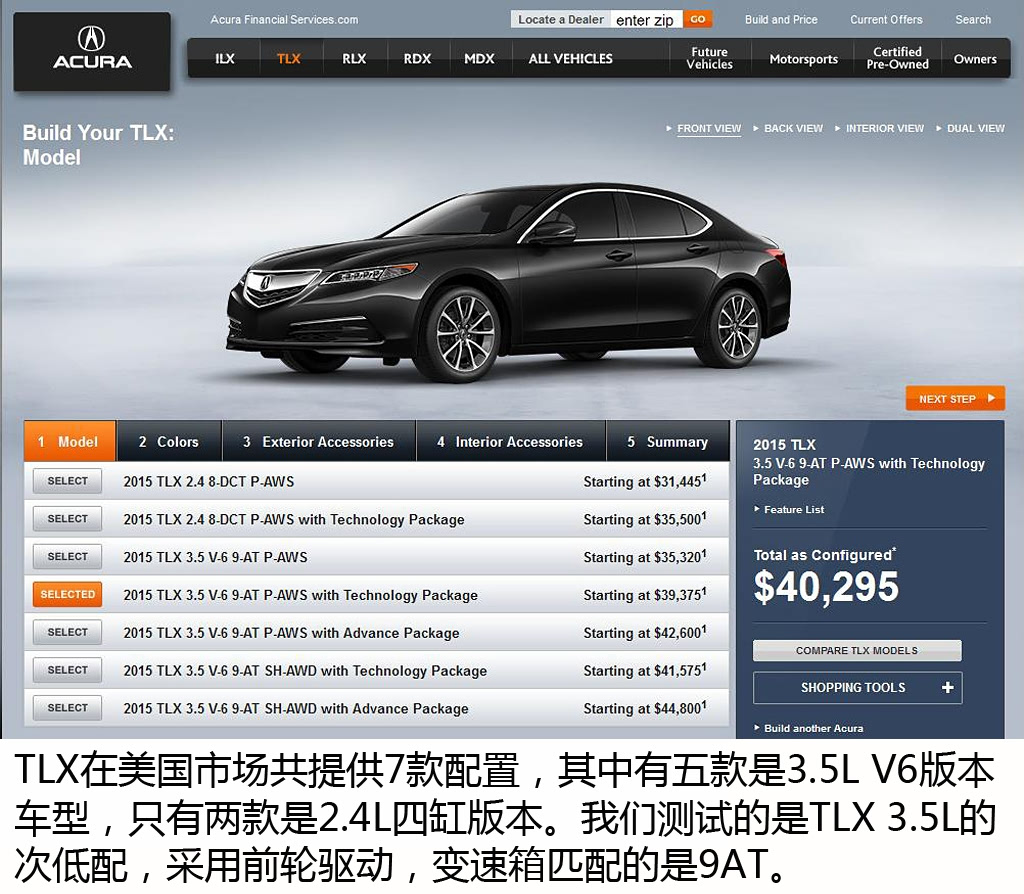Click the Starting at $35,500 price text
This screenshot has width=1024, height=894.
click(645, 519)
